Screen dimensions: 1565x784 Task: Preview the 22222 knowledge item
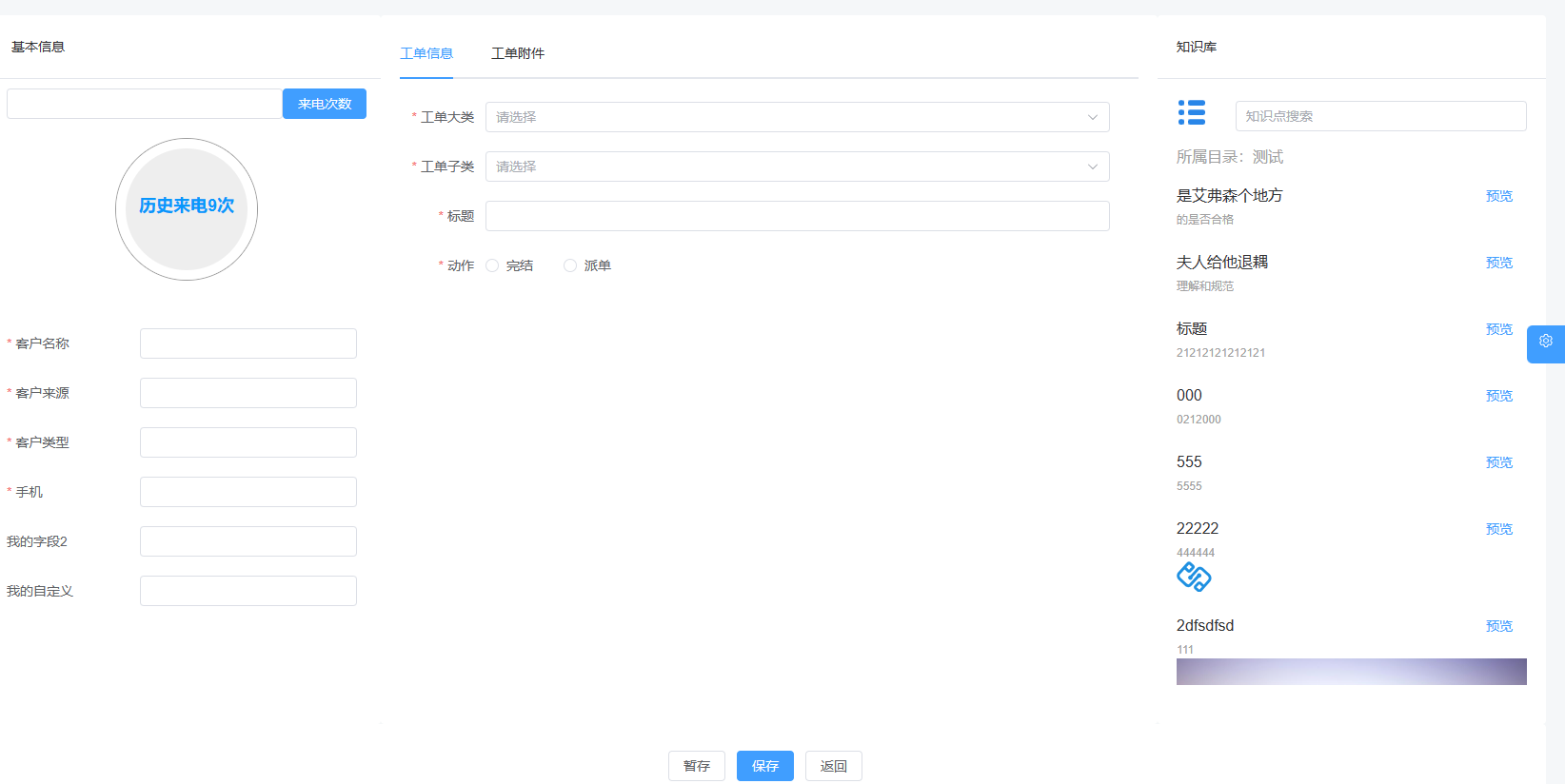click(1499, 529)
